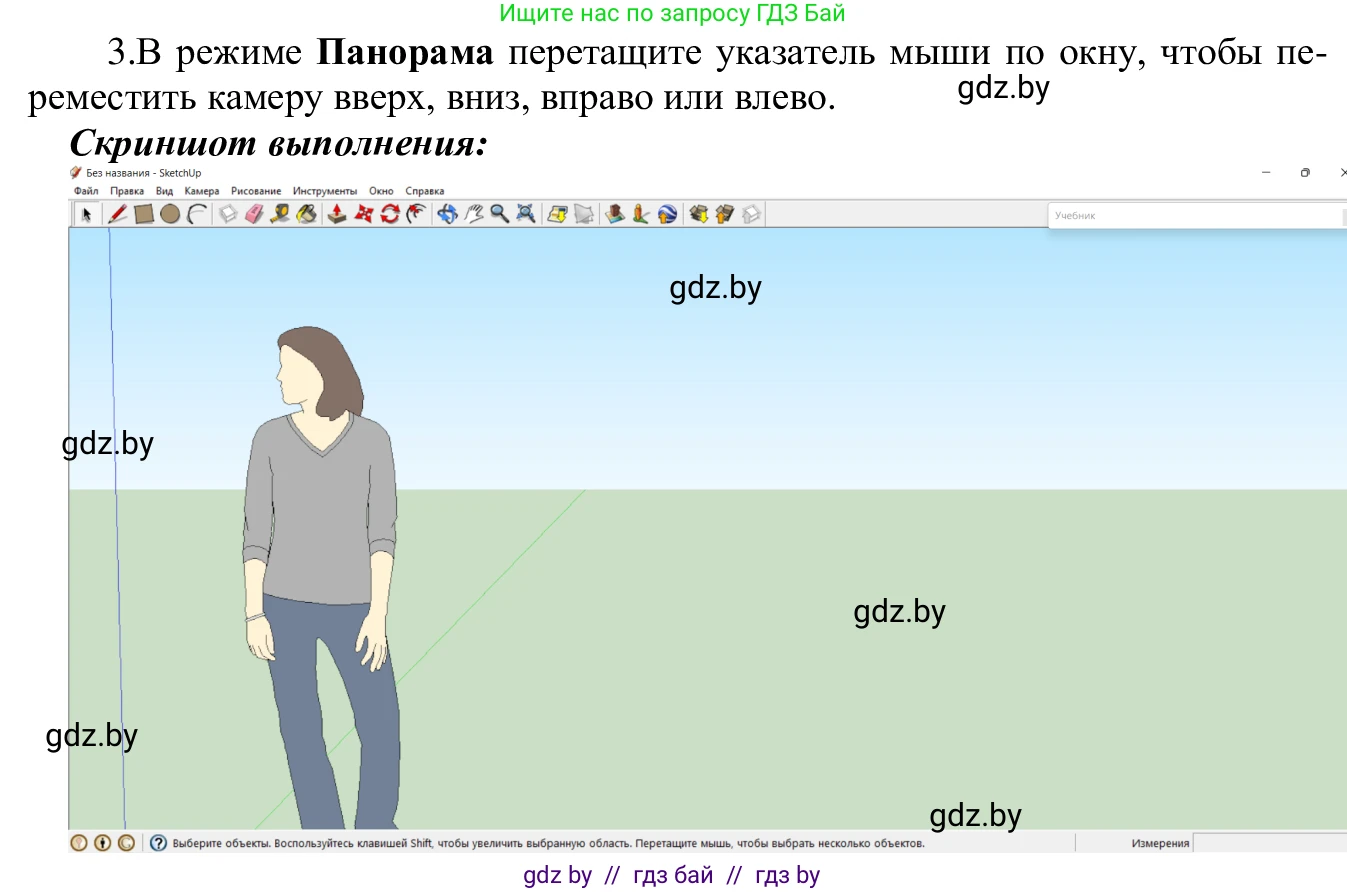Select the Arc tool

[x=195, y=214]
